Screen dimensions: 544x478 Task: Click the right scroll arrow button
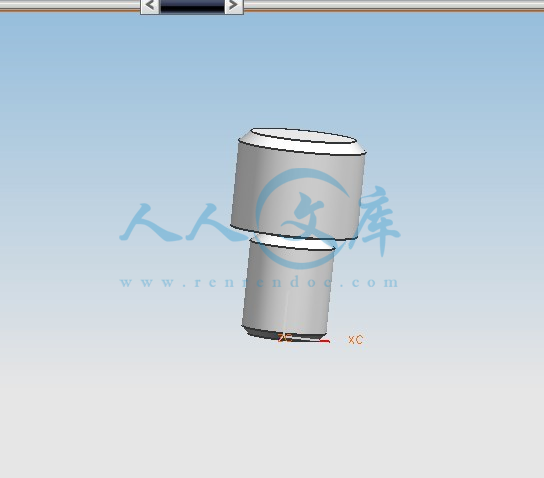point(234,6)
